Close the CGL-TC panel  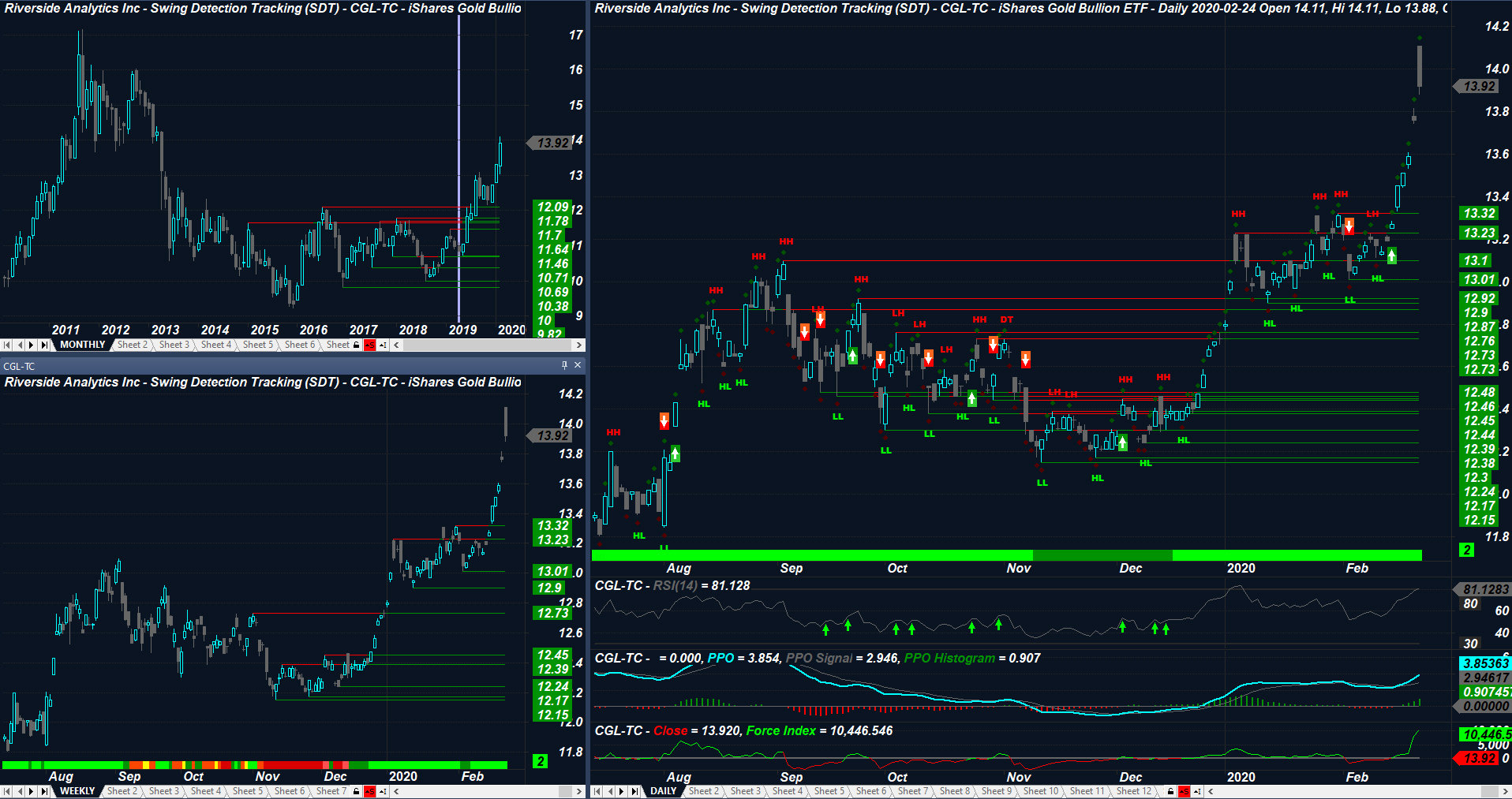click(x=578, y=365)
